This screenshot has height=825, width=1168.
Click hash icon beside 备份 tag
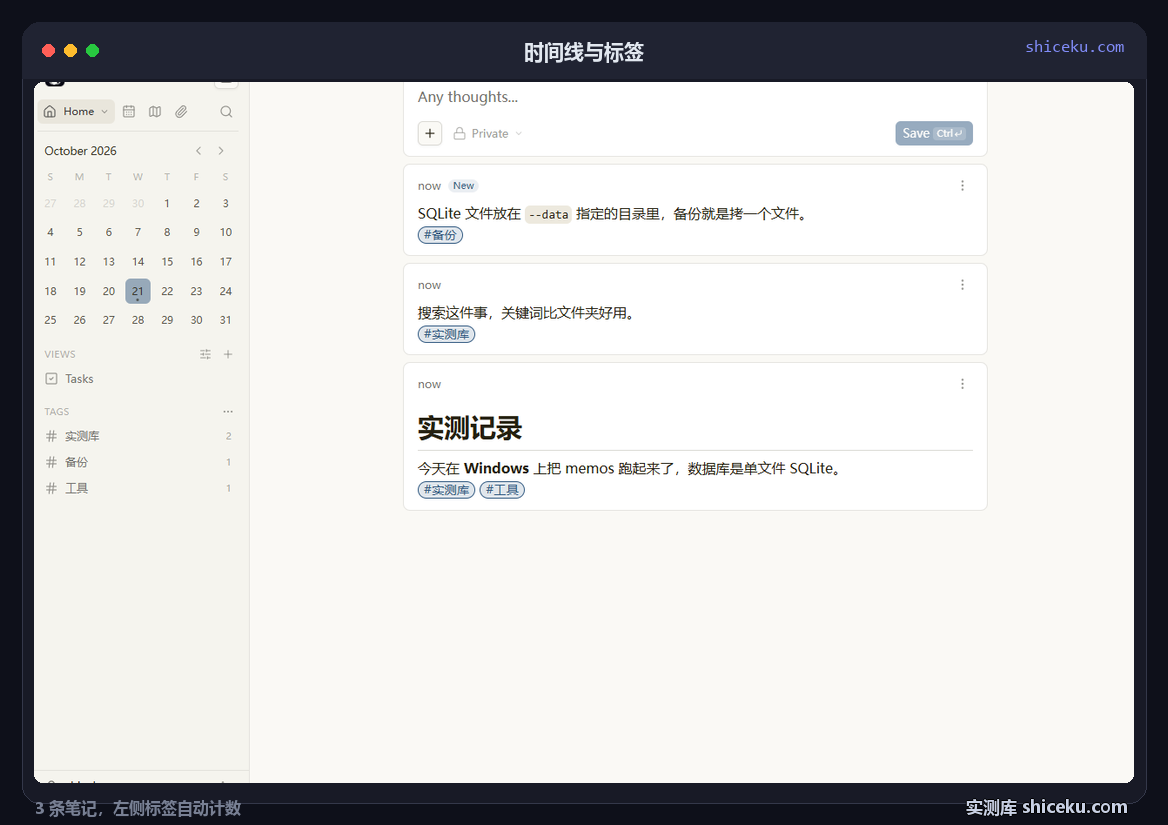[51, 462]
